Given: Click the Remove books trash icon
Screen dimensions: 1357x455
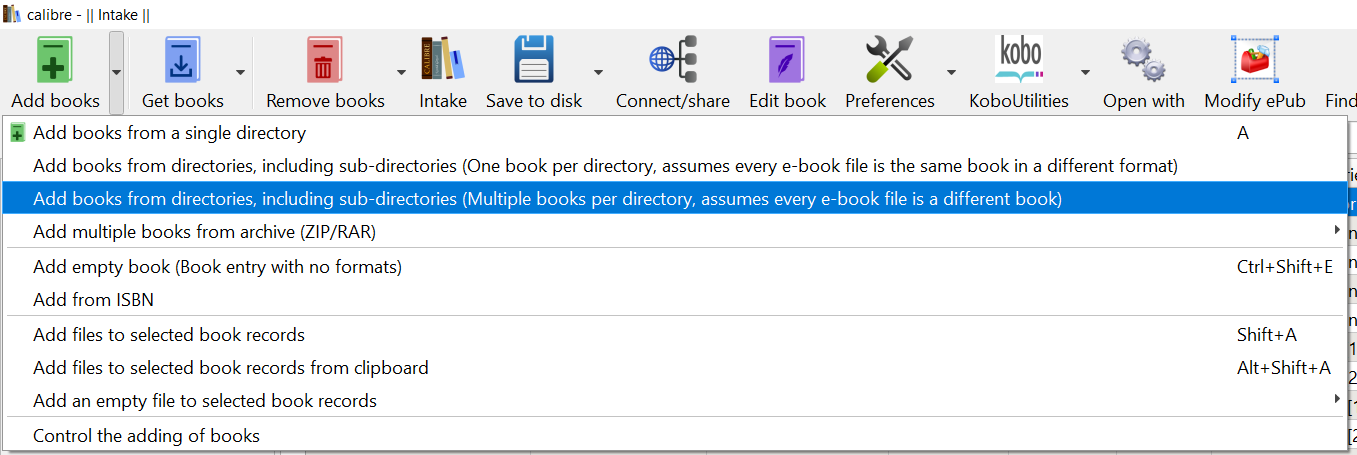Looking at the screenshot, I should pyautogui.click(x=324, y=62).
